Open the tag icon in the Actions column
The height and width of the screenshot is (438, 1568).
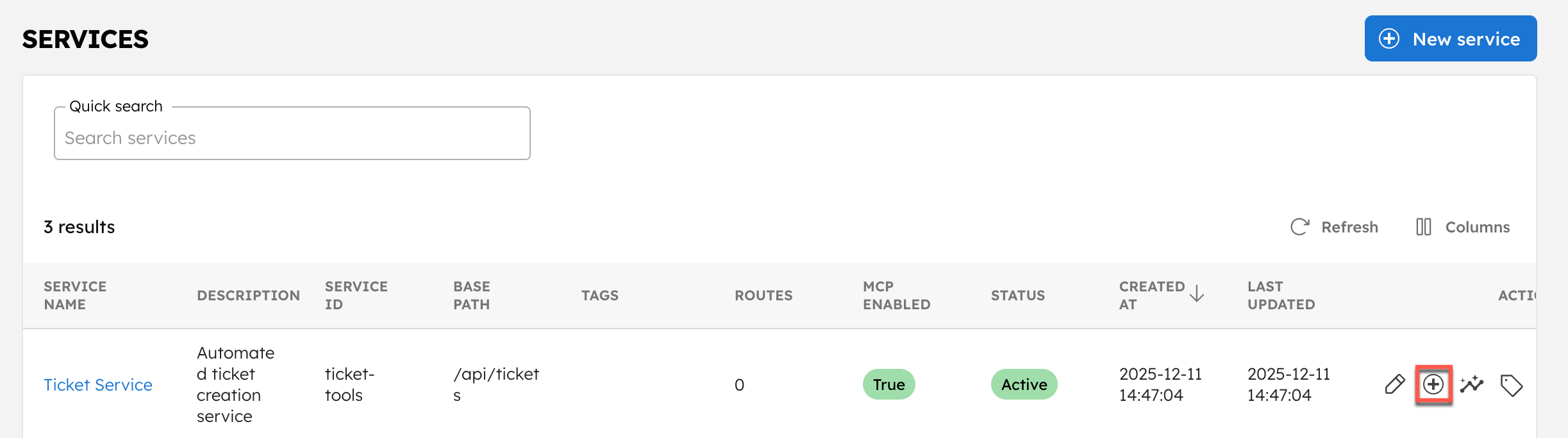point(1511,385)
